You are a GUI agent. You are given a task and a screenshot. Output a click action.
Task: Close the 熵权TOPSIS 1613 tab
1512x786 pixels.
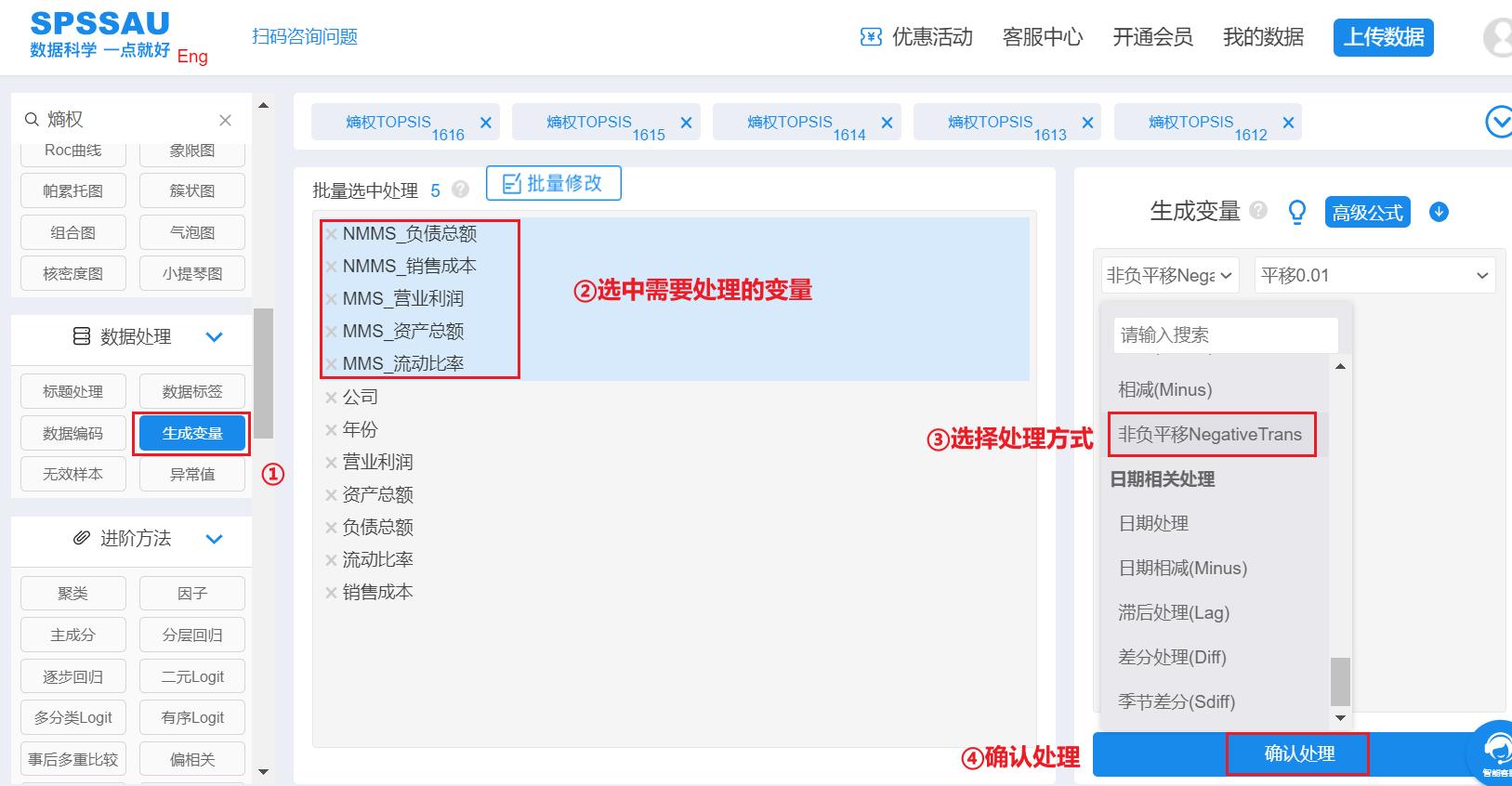click(1087, 123)
